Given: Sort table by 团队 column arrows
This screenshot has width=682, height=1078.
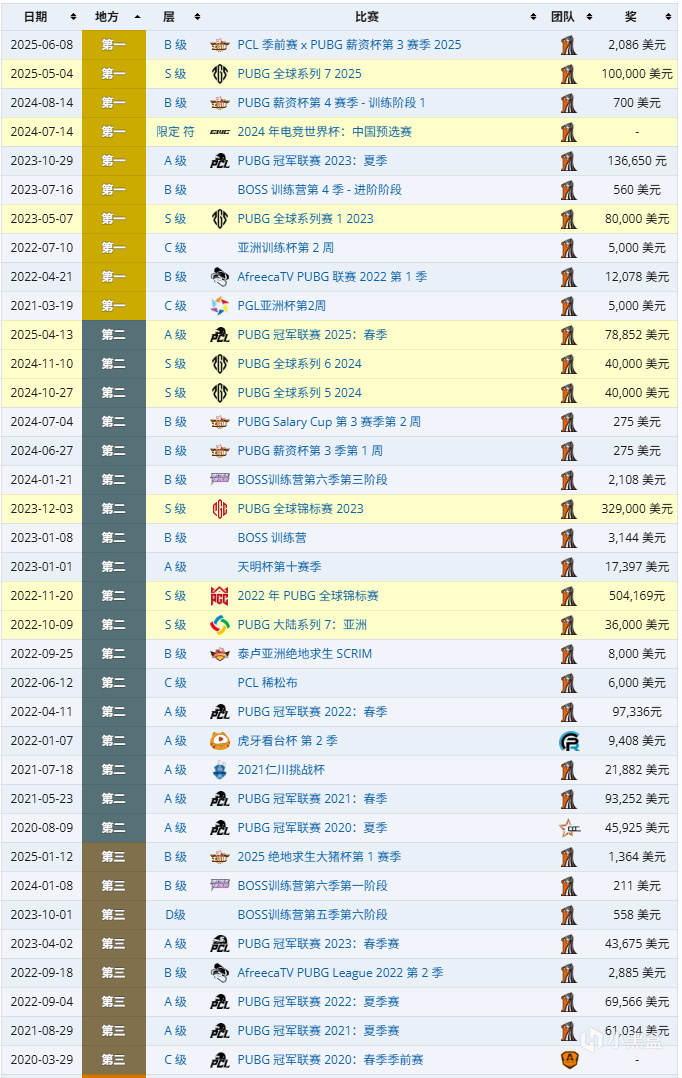Looking at the screenshot, I should point(589,16).
